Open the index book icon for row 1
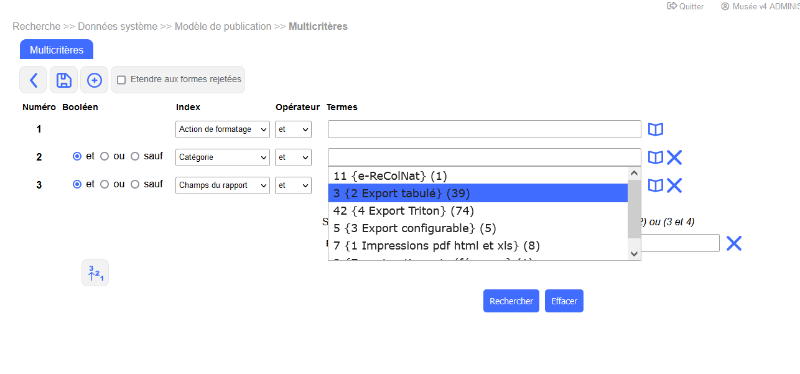This screenshot has height=374, width=800. point(656,130)
